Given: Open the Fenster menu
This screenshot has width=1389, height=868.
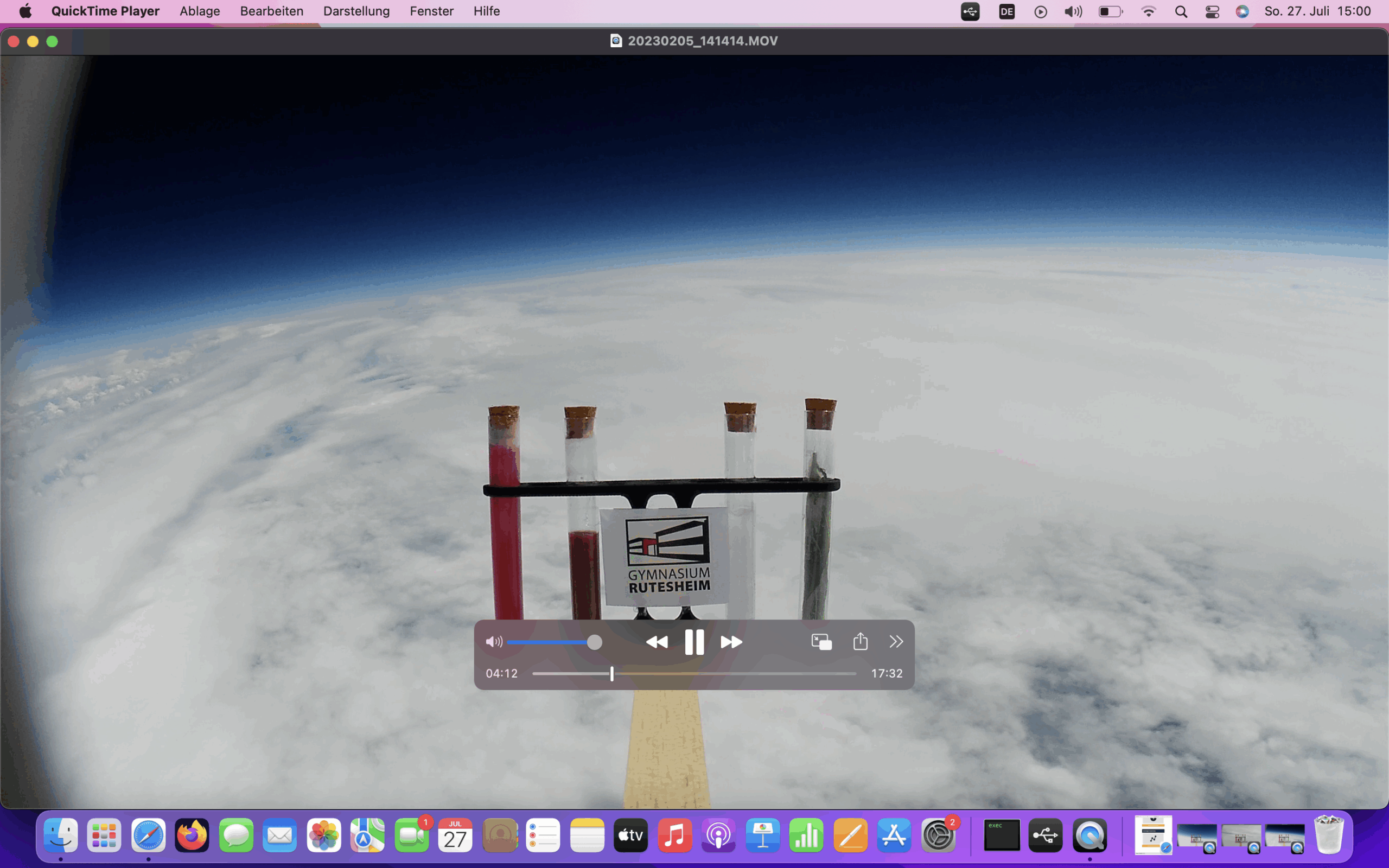Looking at the screenshot, I should 432,11.
